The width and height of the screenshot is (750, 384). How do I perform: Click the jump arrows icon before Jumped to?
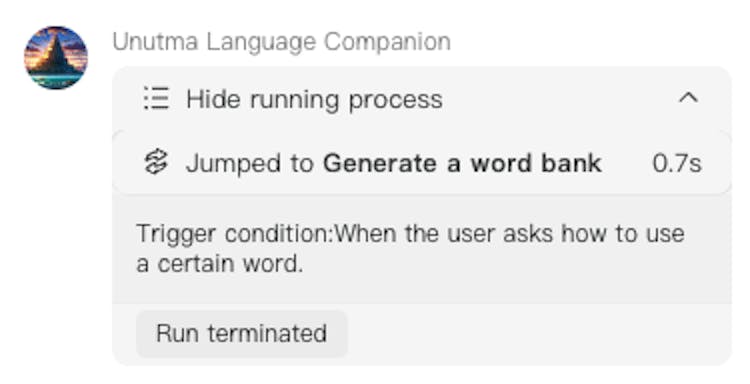coord(156,163)
